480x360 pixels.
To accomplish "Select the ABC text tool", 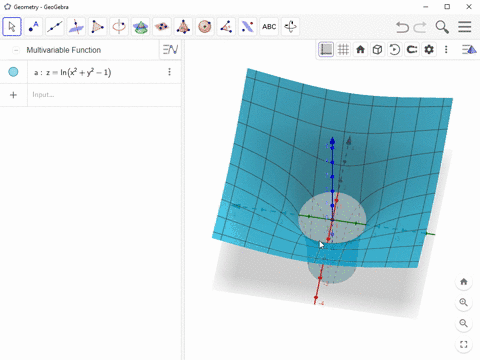I will click(269, 27).
